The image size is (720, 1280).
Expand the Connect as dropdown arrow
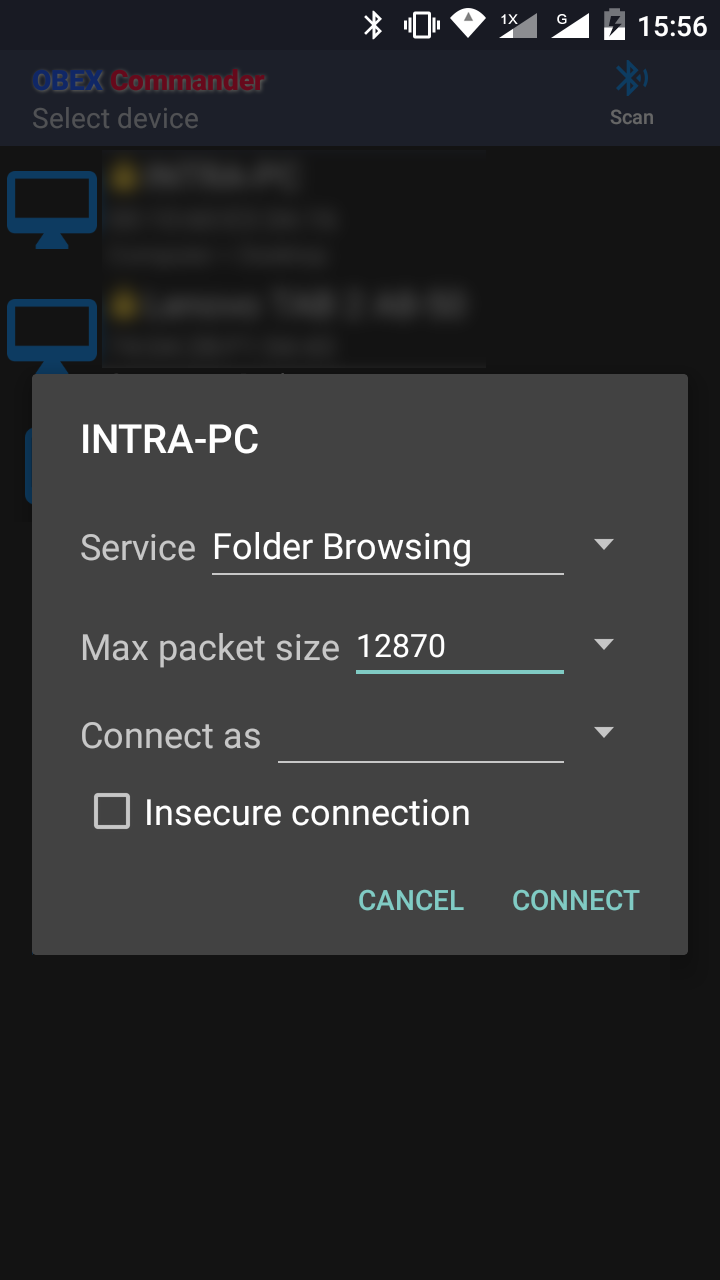(x=603, y=733)
